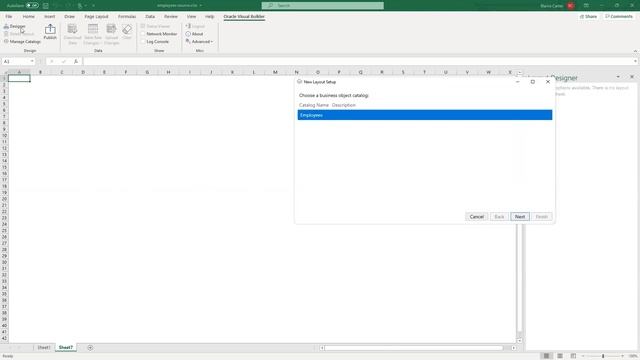The height and width of the screenshot is (360, 640).
Task: Collapse the ribbon with the chevron
Action: click(x=635, y=51)
